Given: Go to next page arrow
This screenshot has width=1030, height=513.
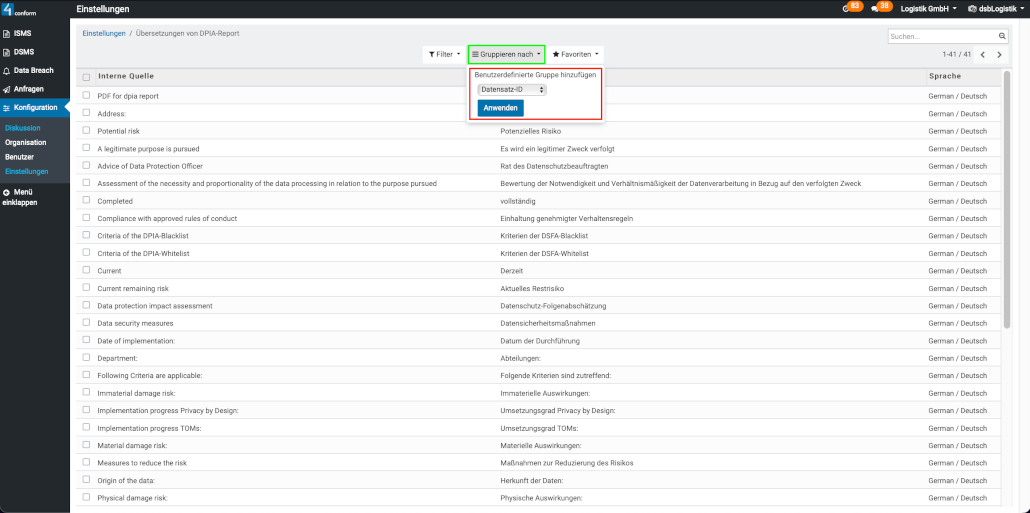Looking at the screenshot, I should coord(998,54).
